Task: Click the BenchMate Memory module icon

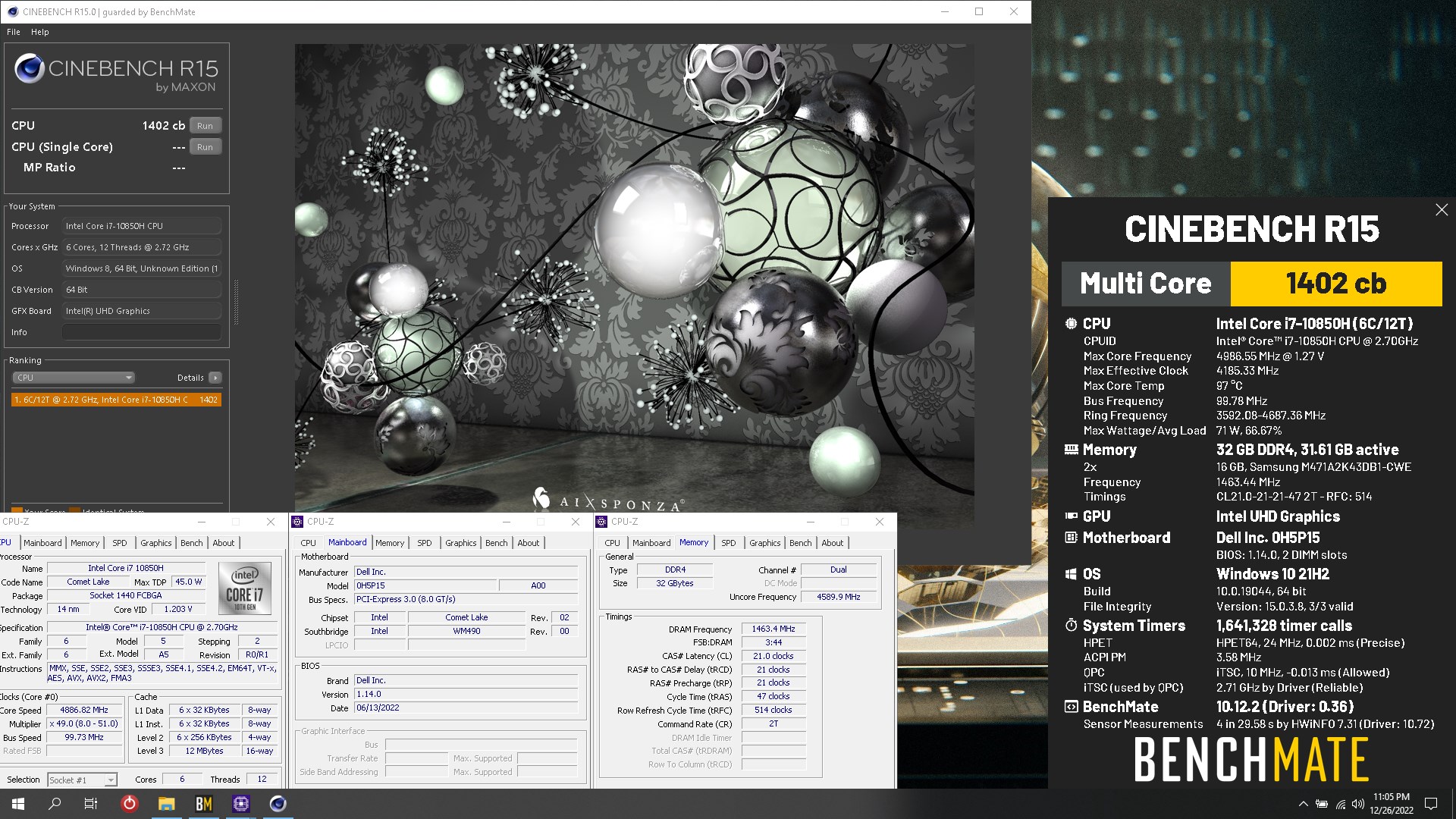Action: [1071, 450]
